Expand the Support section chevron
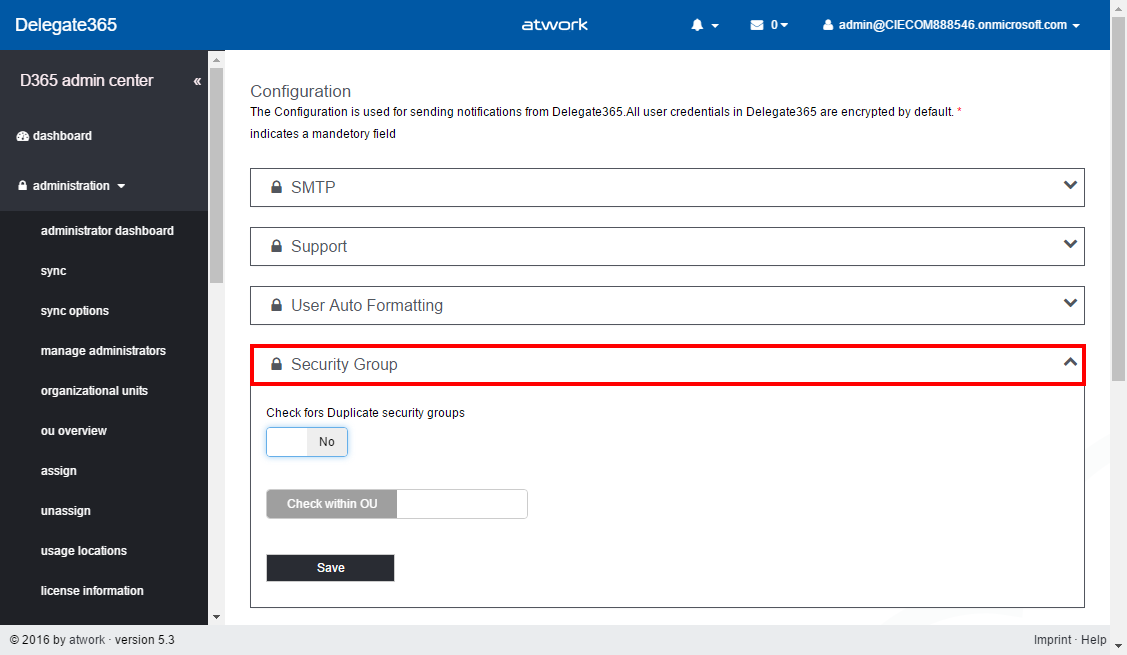This screenshot has width=1127, height=655. 1070,244
